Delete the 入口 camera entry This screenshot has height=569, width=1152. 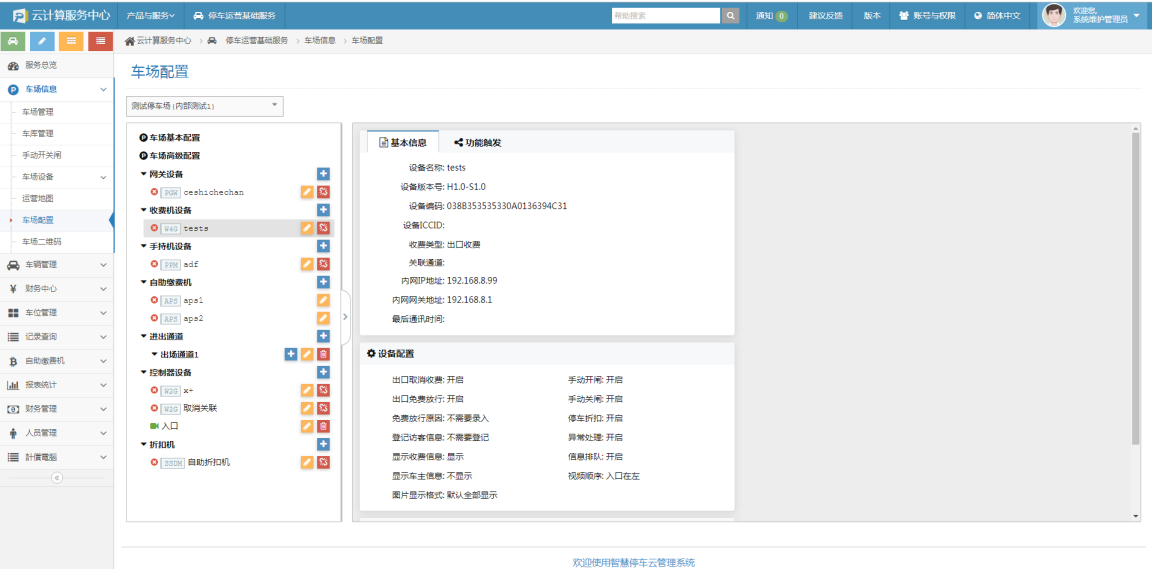323,426
